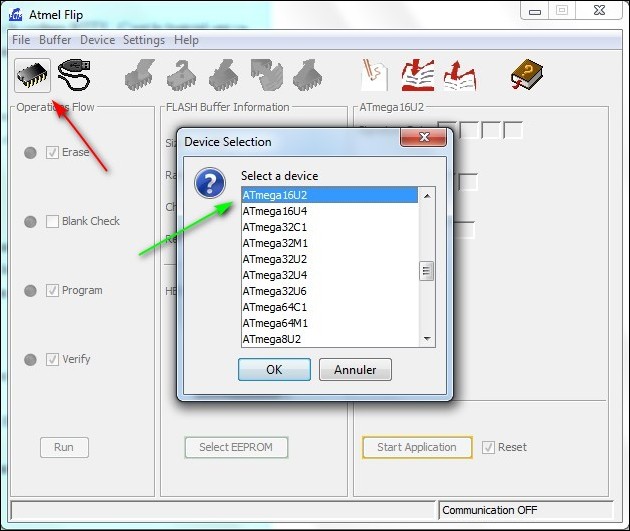
Task: Click the Blank Check Target Device icon
Action: (182, 75)
